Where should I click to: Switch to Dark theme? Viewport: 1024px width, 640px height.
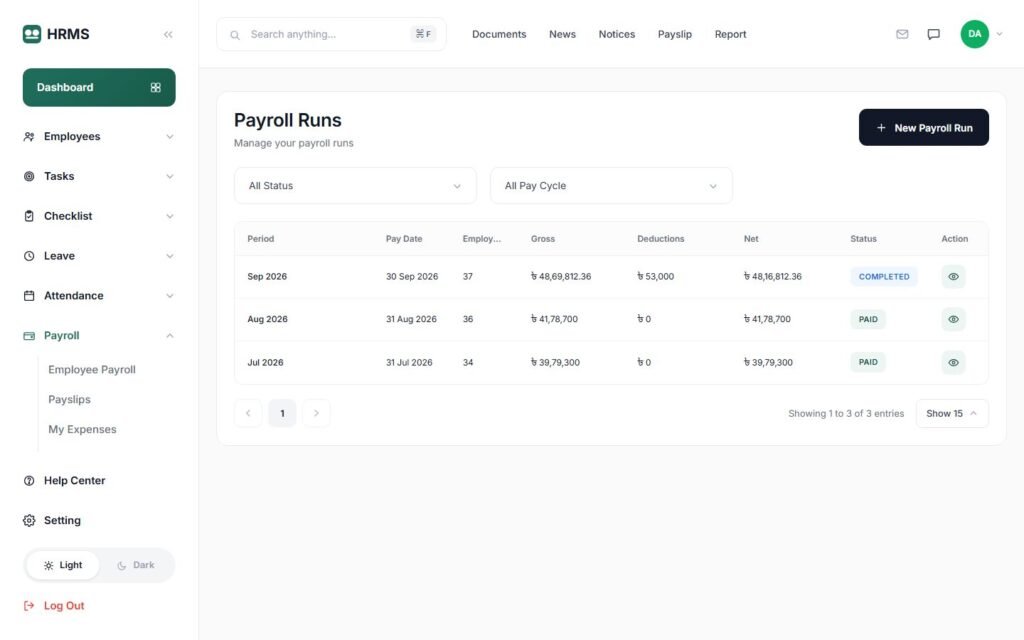(x=136, y=566)
